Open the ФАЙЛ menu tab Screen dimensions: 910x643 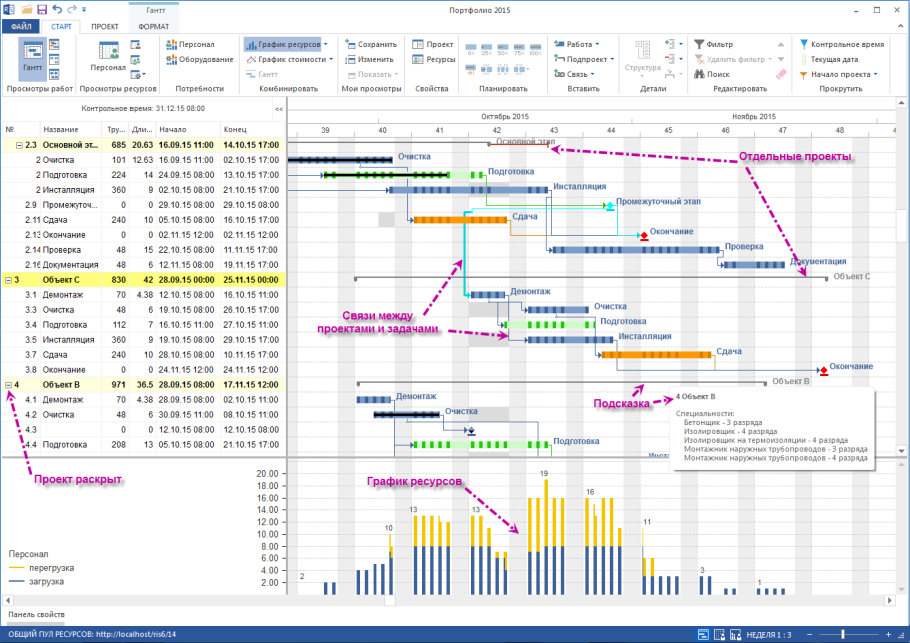point(21,25)
